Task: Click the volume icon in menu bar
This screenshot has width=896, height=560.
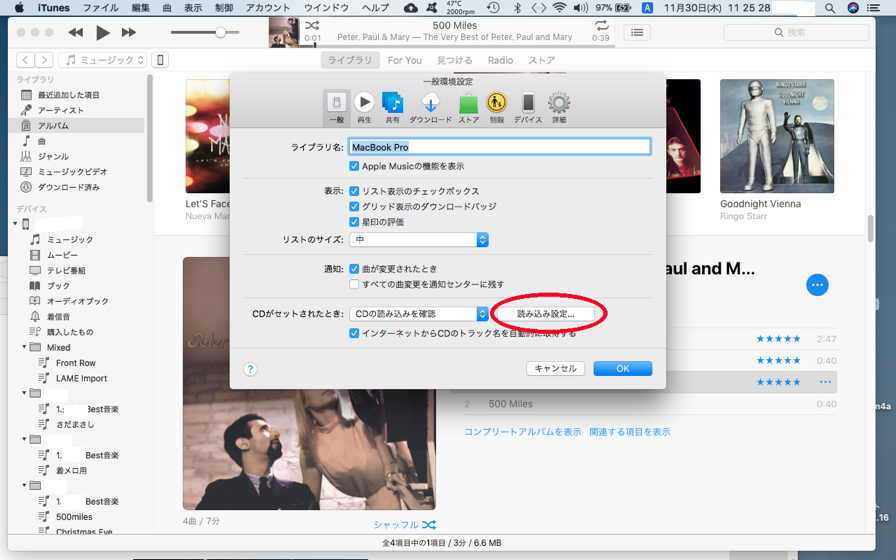Action: coord(580,8)
